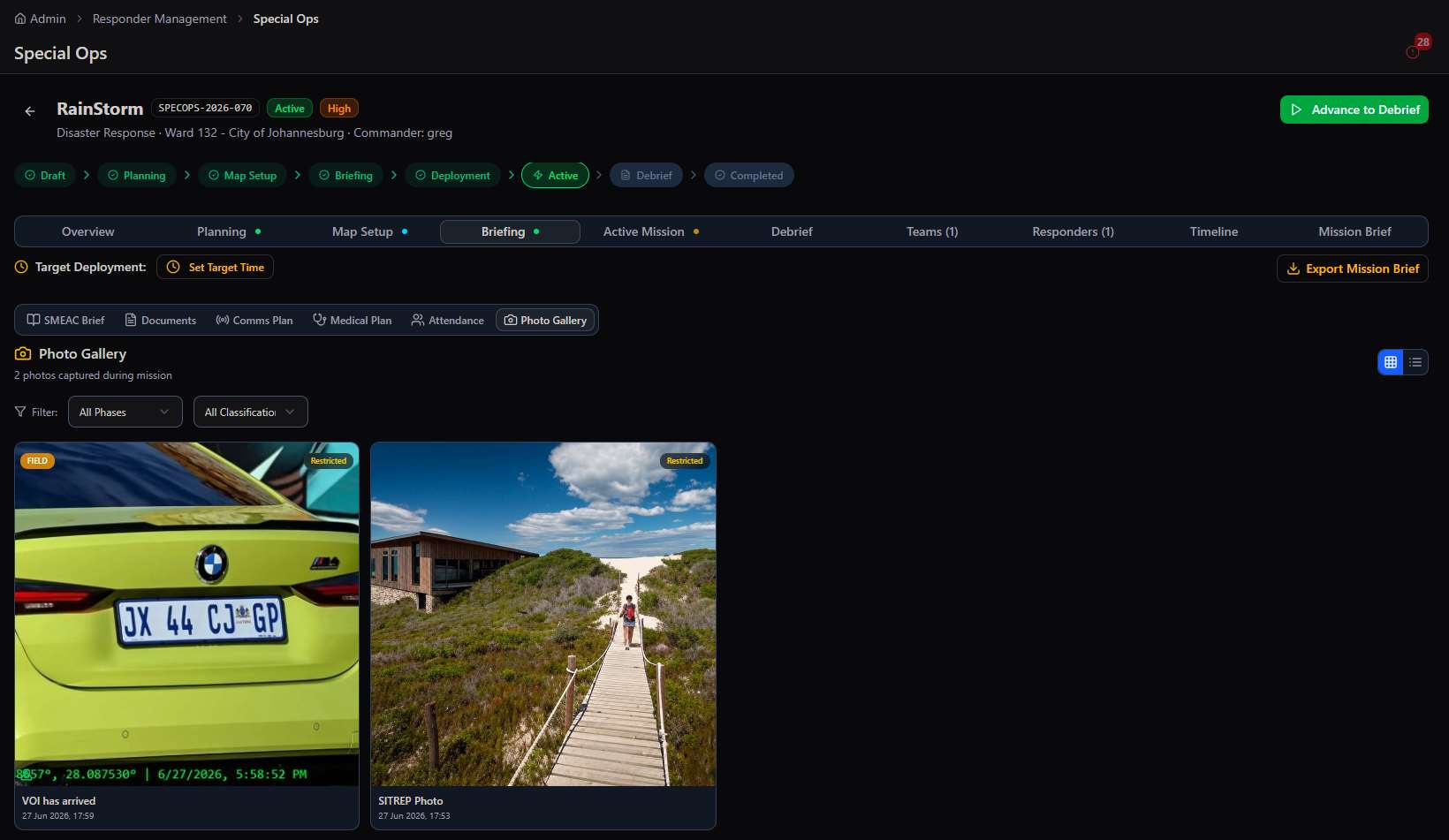Open the SITREP Photo boardwalk thumbnail
1449x840 pixels.
point(543,614)
